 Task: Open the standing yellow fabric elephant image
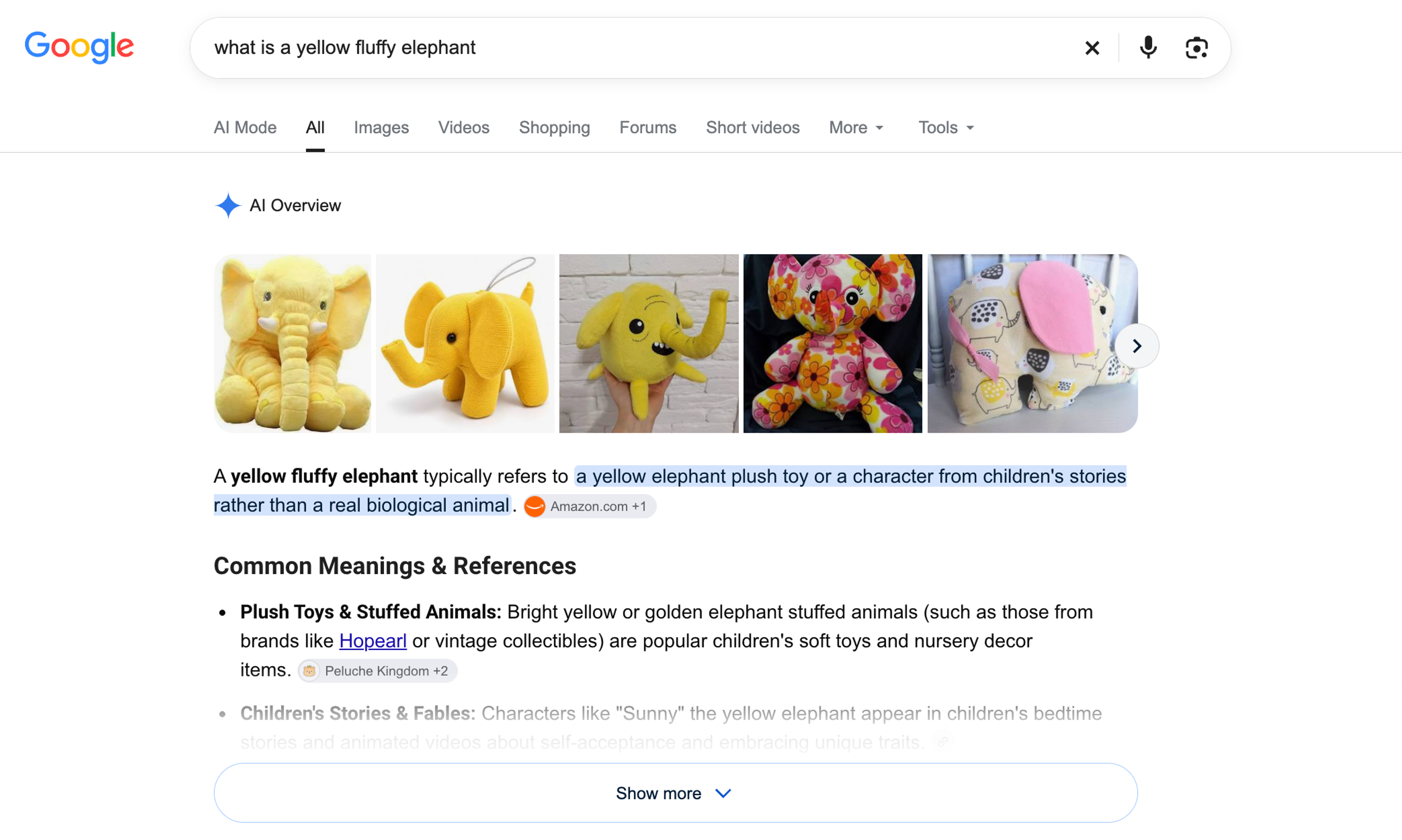pyautogui.click(x=465, y=344)
